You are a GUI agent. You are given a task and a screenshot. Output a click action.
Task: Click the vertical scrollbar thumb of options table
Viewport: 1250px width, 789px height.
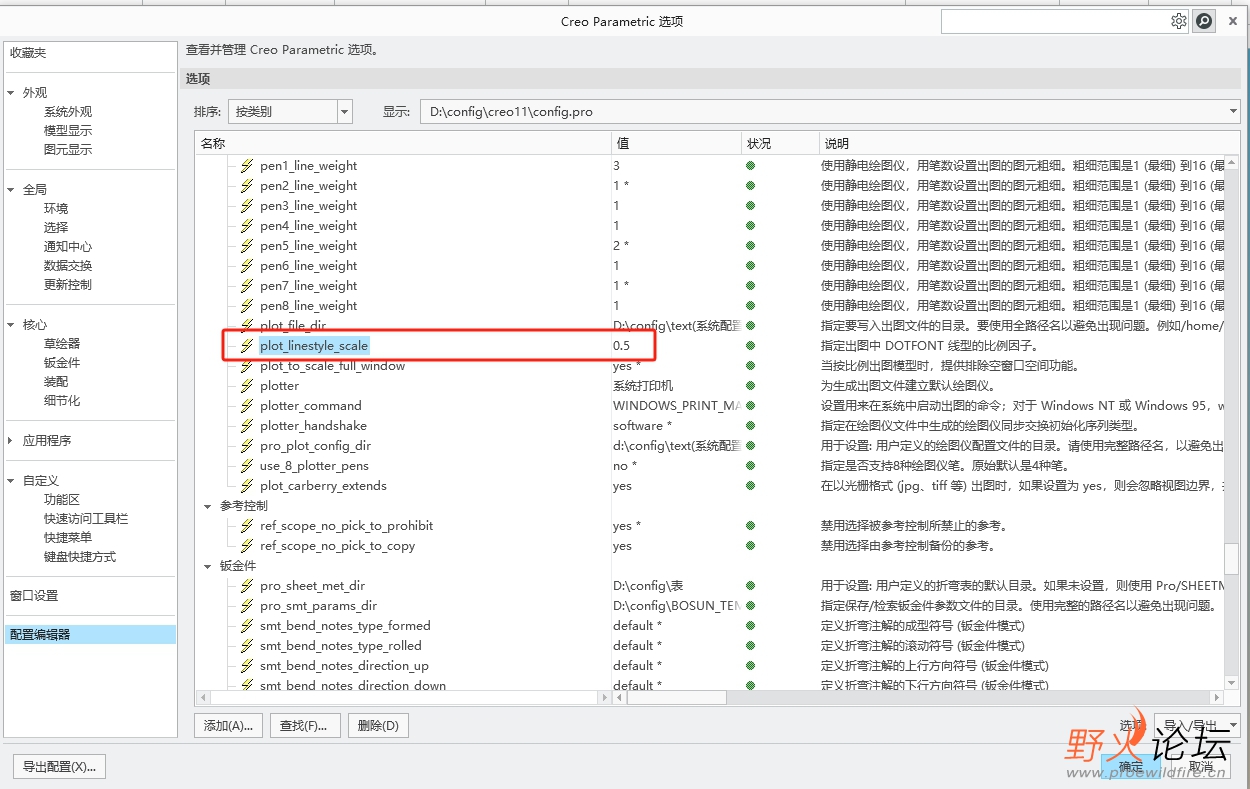(x=1232, y=558)
